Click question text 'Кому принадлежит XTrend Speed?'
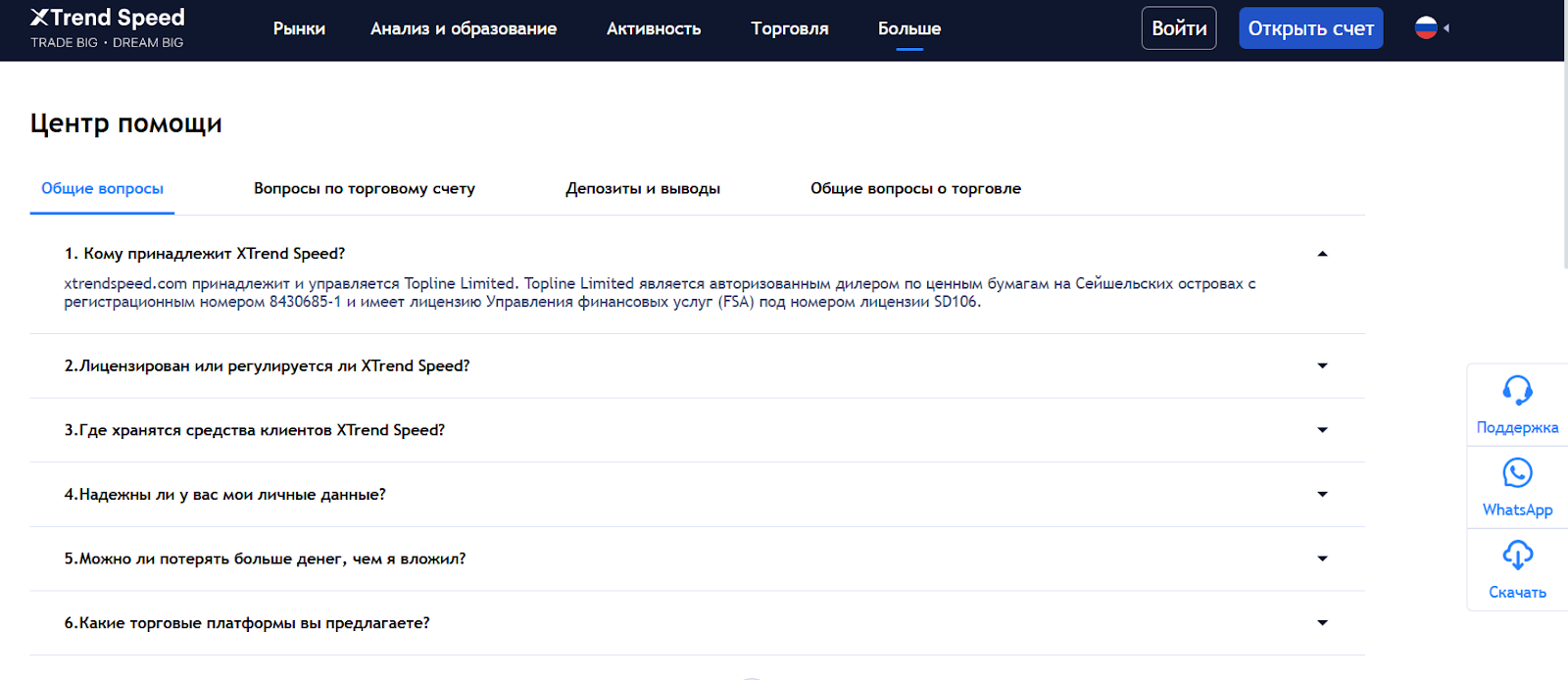The width and height of the screenshot is (1568, 680). pos(215,254)
